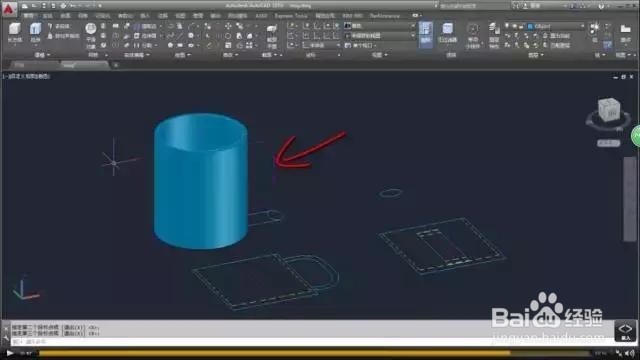Viewport: 640px width, 360px height.
Task: Open the saved views (未保存的视图) dropdown
Action: point(380,36)
